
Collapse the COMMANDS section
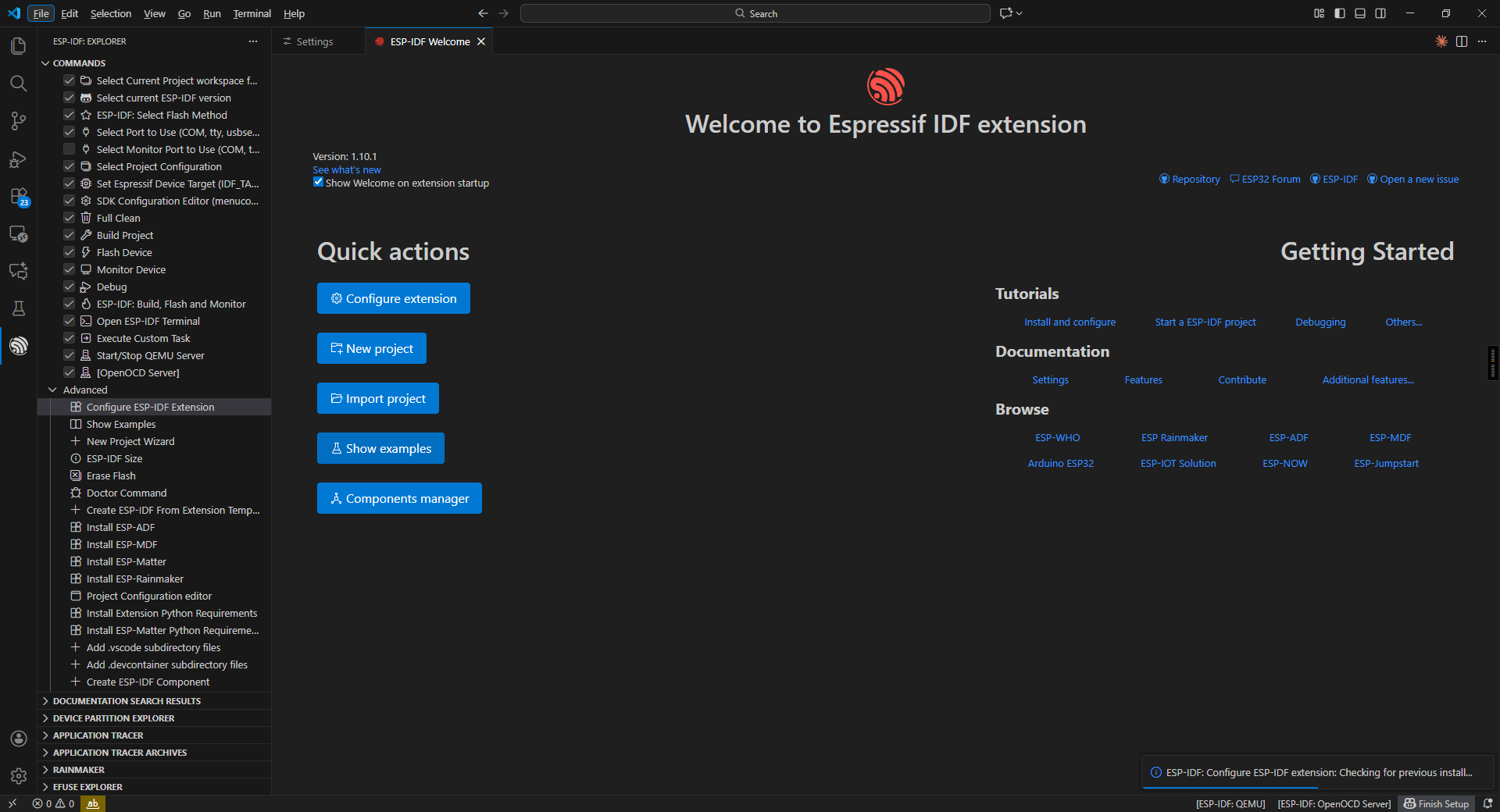pos(45,63)
